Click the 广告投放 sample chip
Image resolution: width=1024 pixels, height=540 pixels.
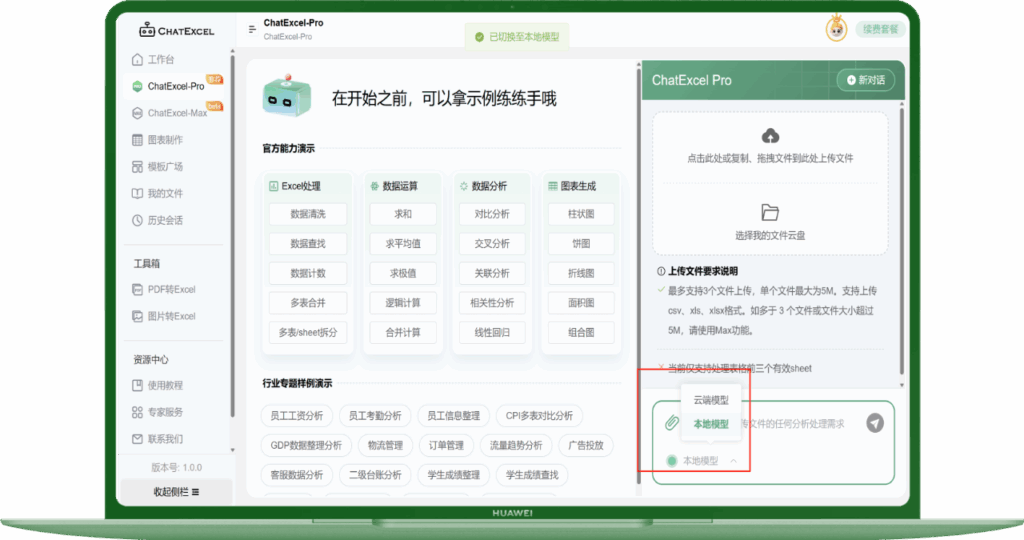(586, 445)
